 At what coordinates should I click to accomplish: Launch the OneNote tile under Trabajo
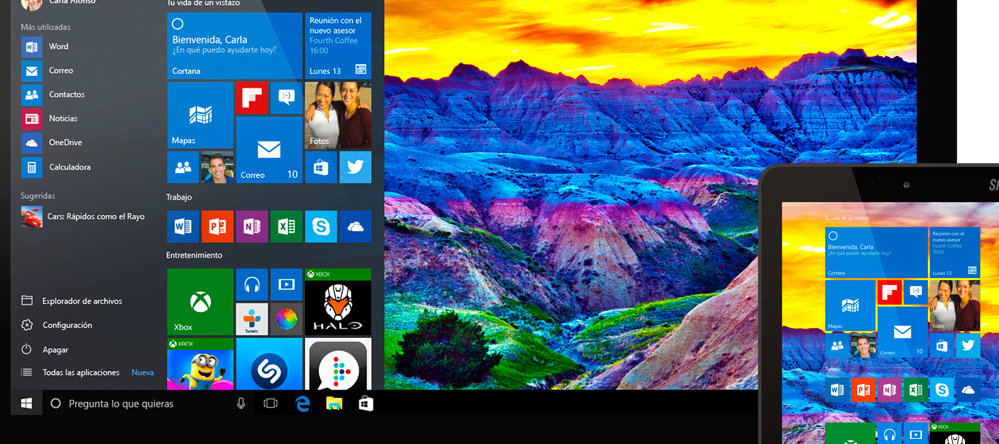tap(252, 226)
